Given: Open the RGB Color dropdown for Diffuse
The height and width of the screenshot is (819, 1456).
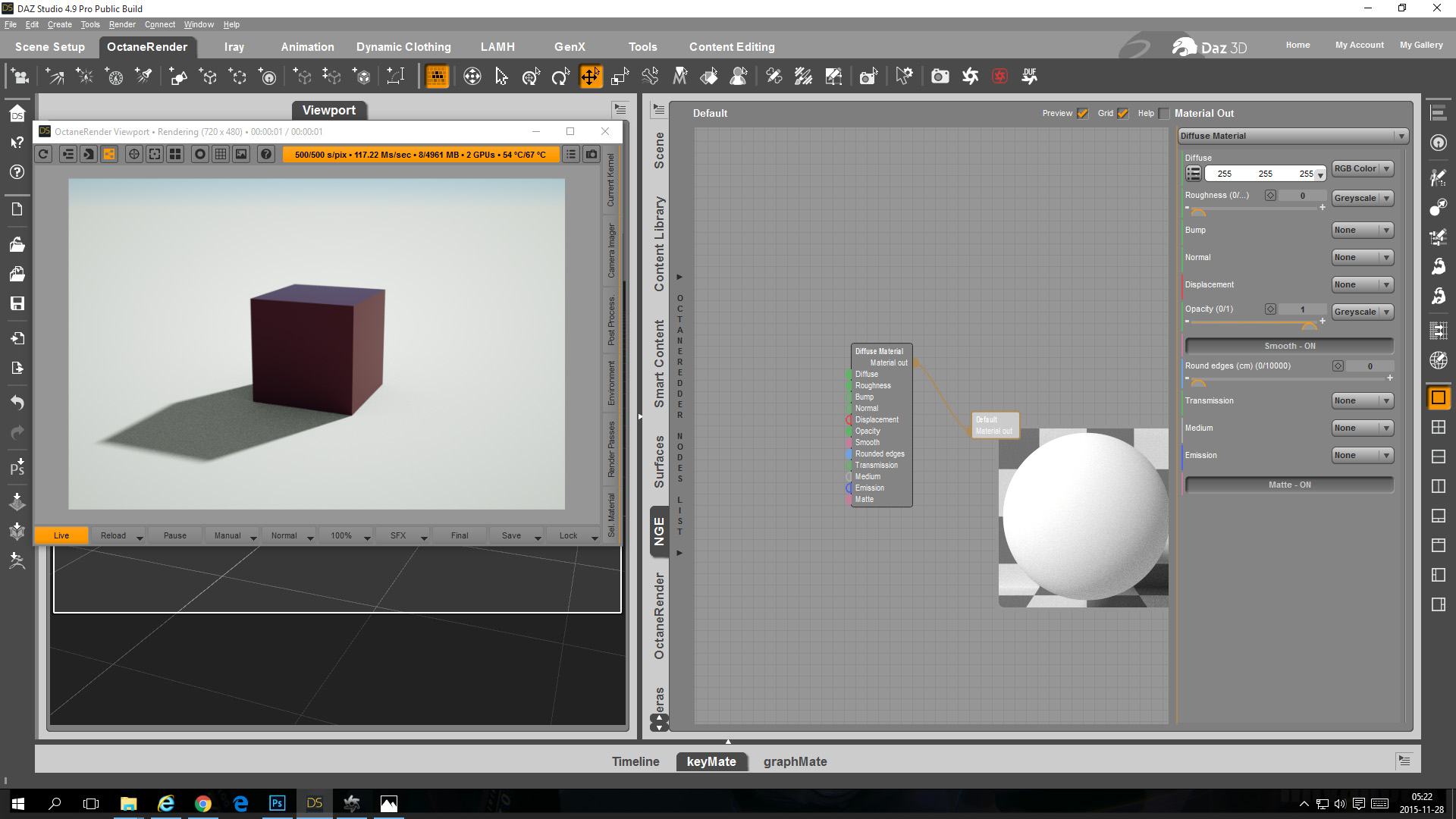Looking at the screenshot, I should [1362, 169].
